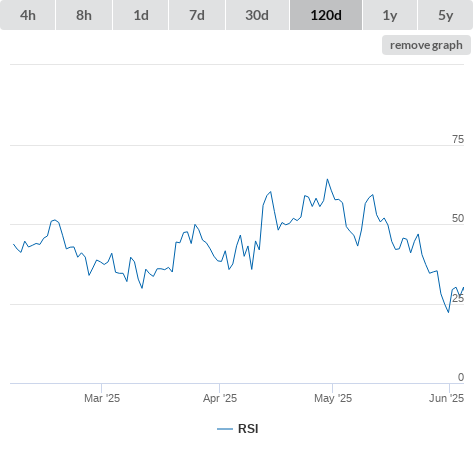The height and width of the screenshot is (455, 474).
Task: Click the Mar '25 axis label
Action: click(x=102, y=398)
